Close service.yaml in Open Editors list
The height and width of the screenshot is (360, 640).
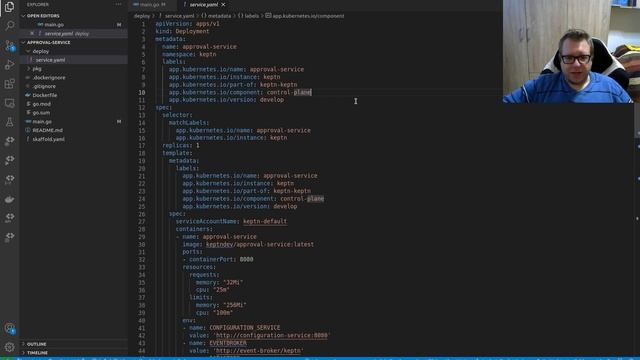[x=32, y=33]
